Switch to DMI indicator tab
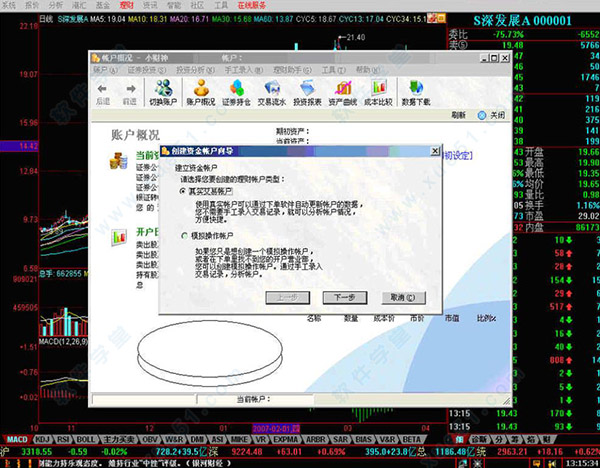Screen dimensions: 600x468 click(198, 439)
